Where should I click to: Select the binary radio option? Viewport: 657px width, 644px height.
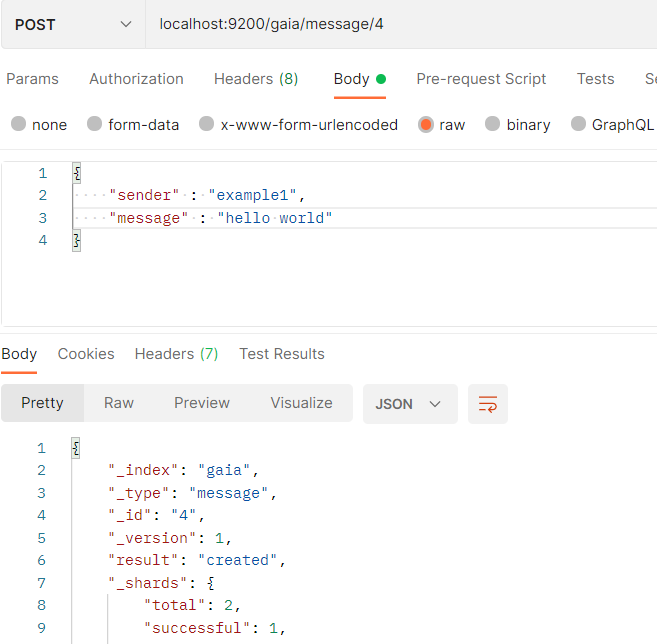pyautogui.click(x=517, y=124)
